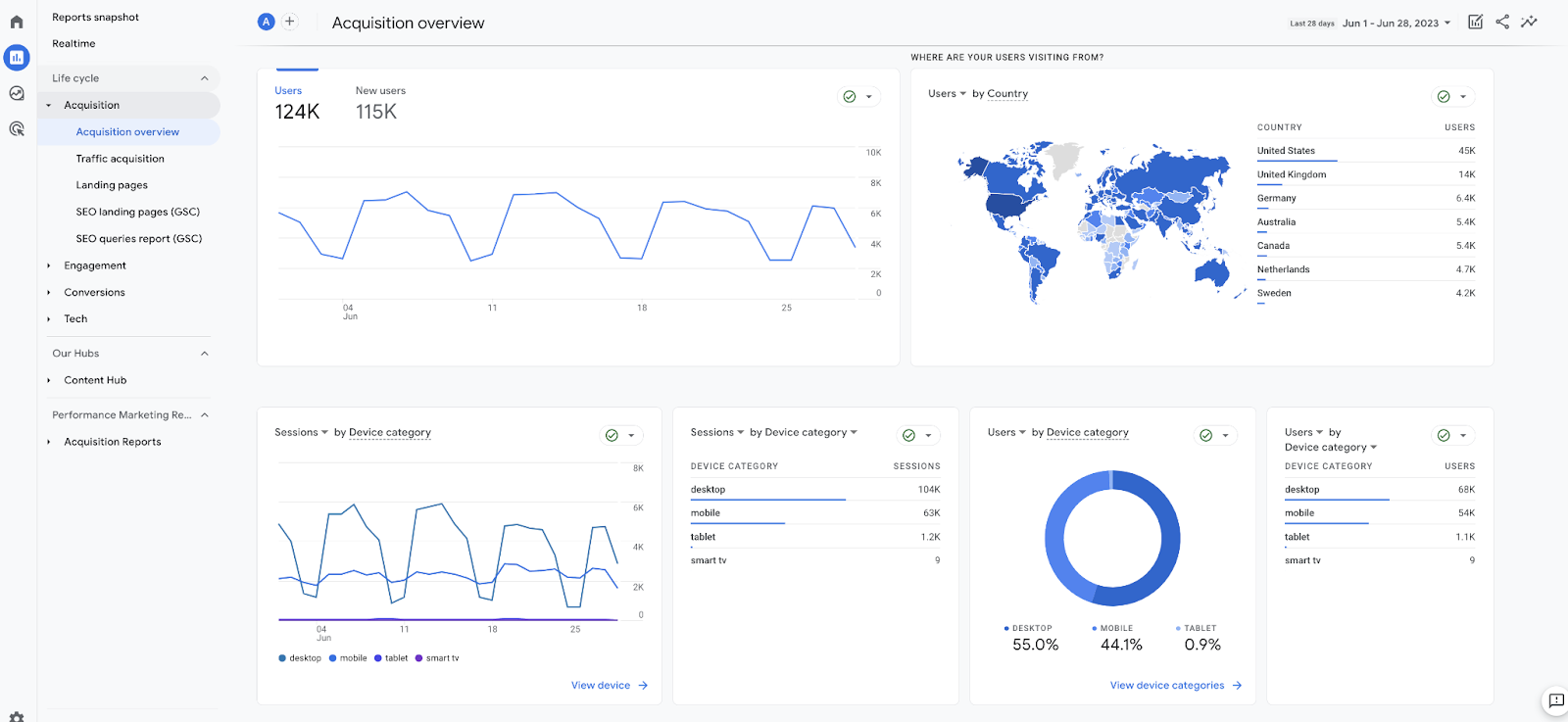
Task: Open Landing pages report
Action: pos(112,185)
